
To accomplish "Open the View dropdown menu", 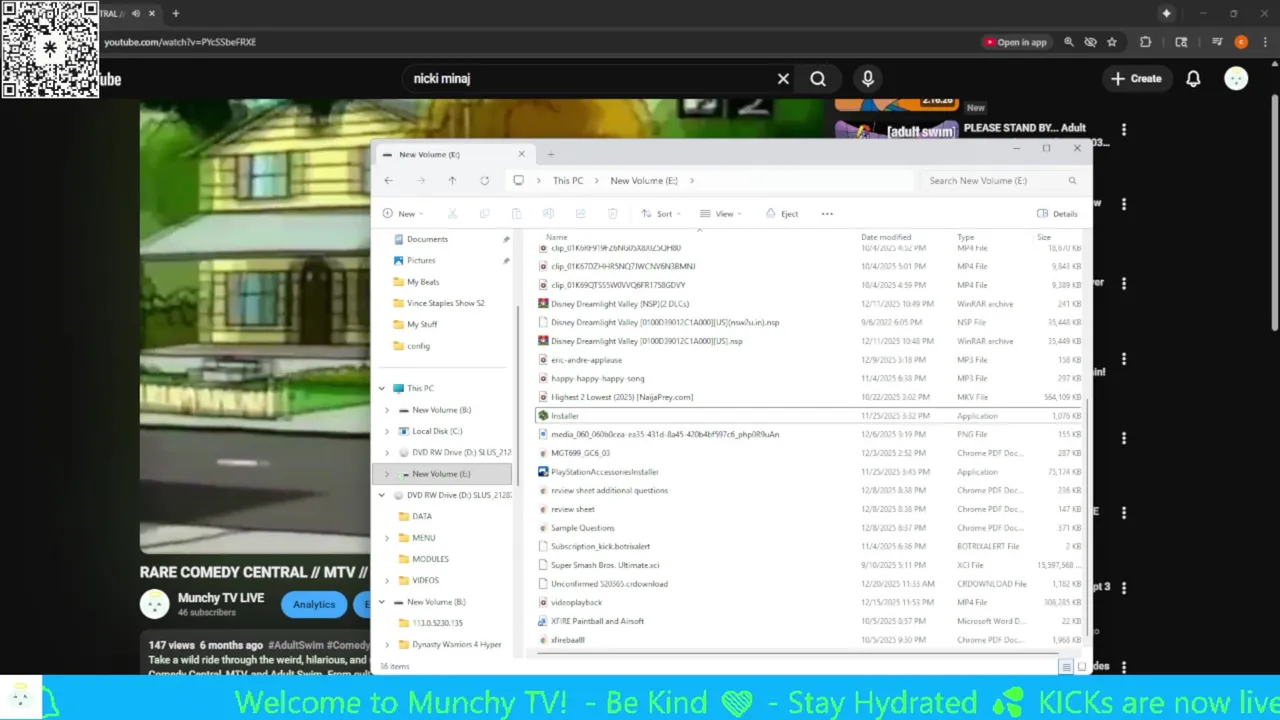I will pyautogui.click(x=721, y=214).
